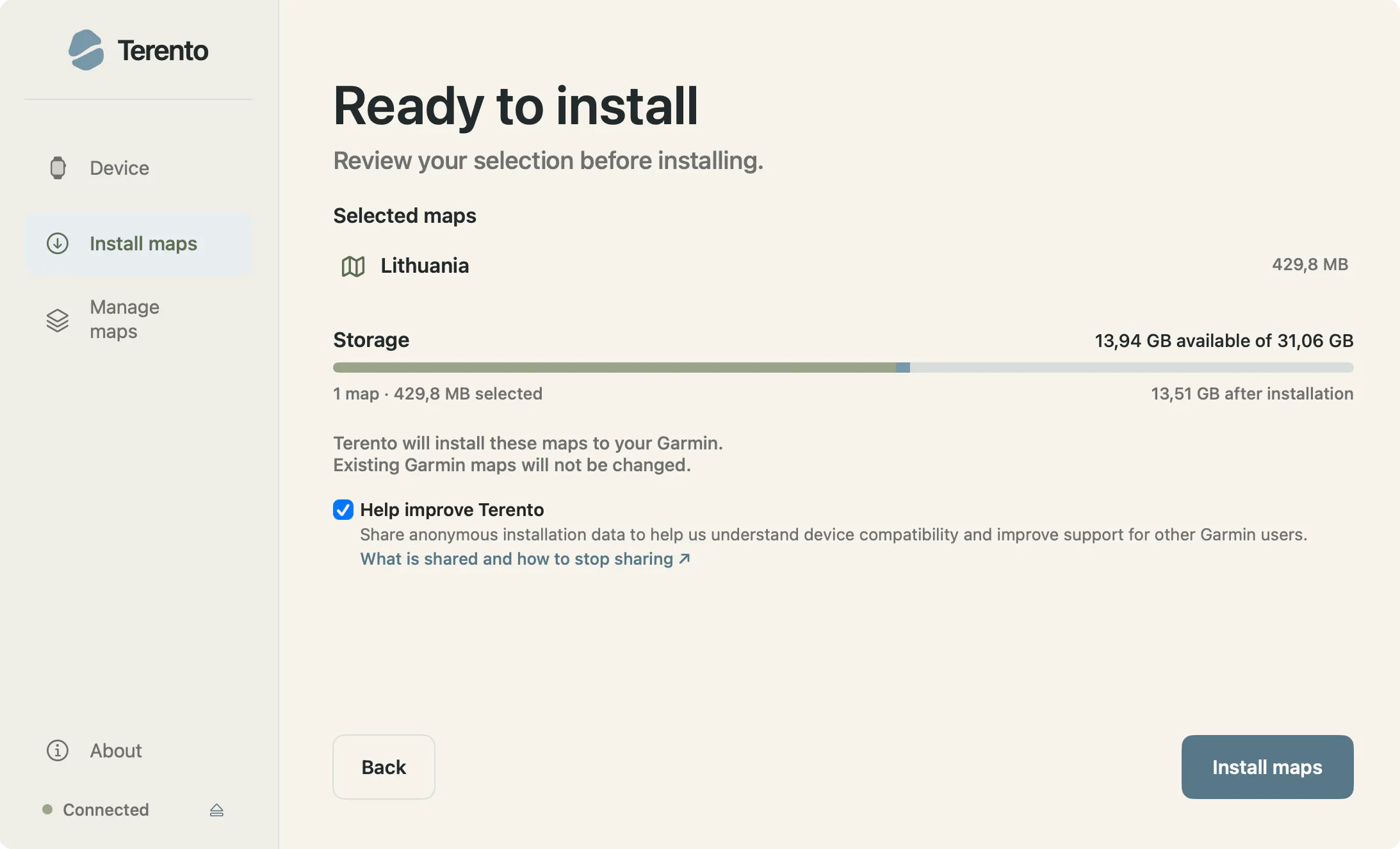The height and width of the screenshot is (849, 1400).
Task: Click the 'Help improve Terento' label
Action: coord(452,510)
